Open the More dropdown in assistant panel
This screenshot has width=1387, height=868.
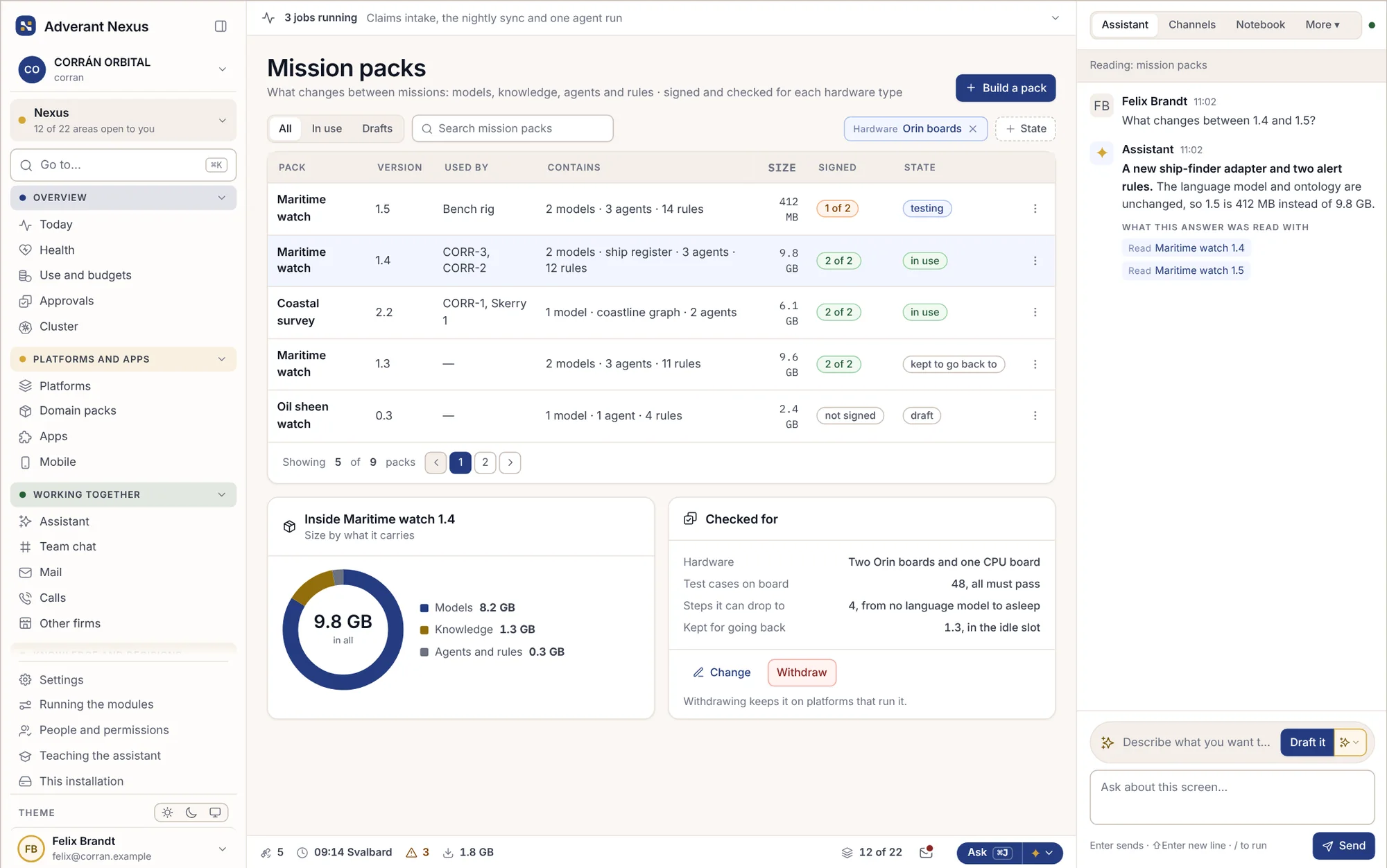click(1322, 25)
